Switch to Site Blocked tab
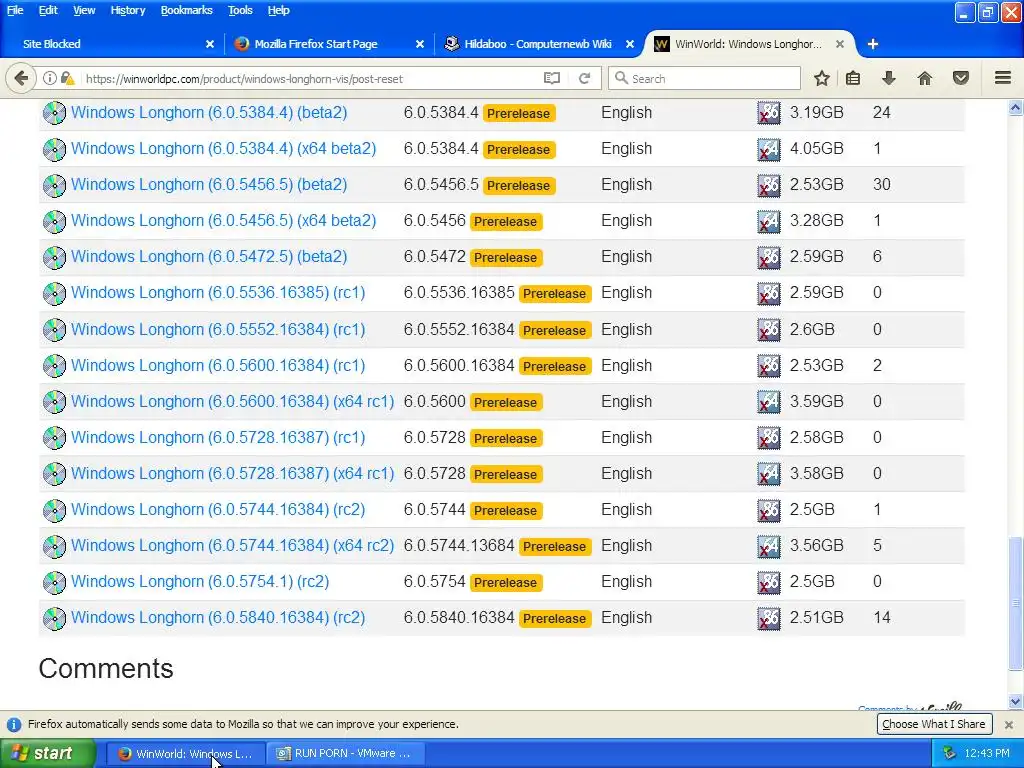 (111, 44)
